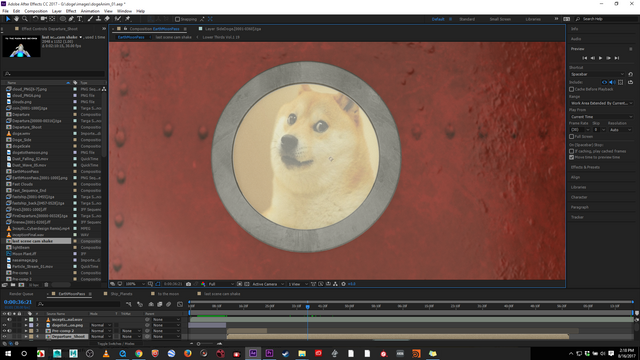
Task: Play the preview with the play button
Action: [x=600, y=58]
